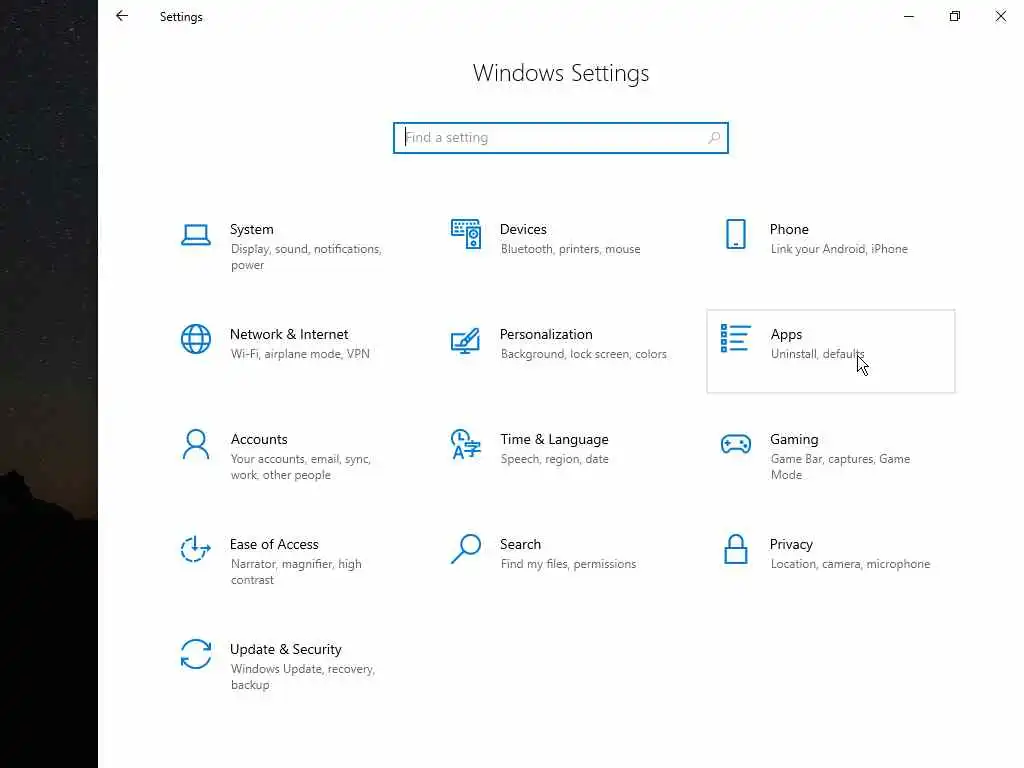This screenshot has width=1024, height=768.
Task: Open the Phone settings label
Action: tap(789, 229)
